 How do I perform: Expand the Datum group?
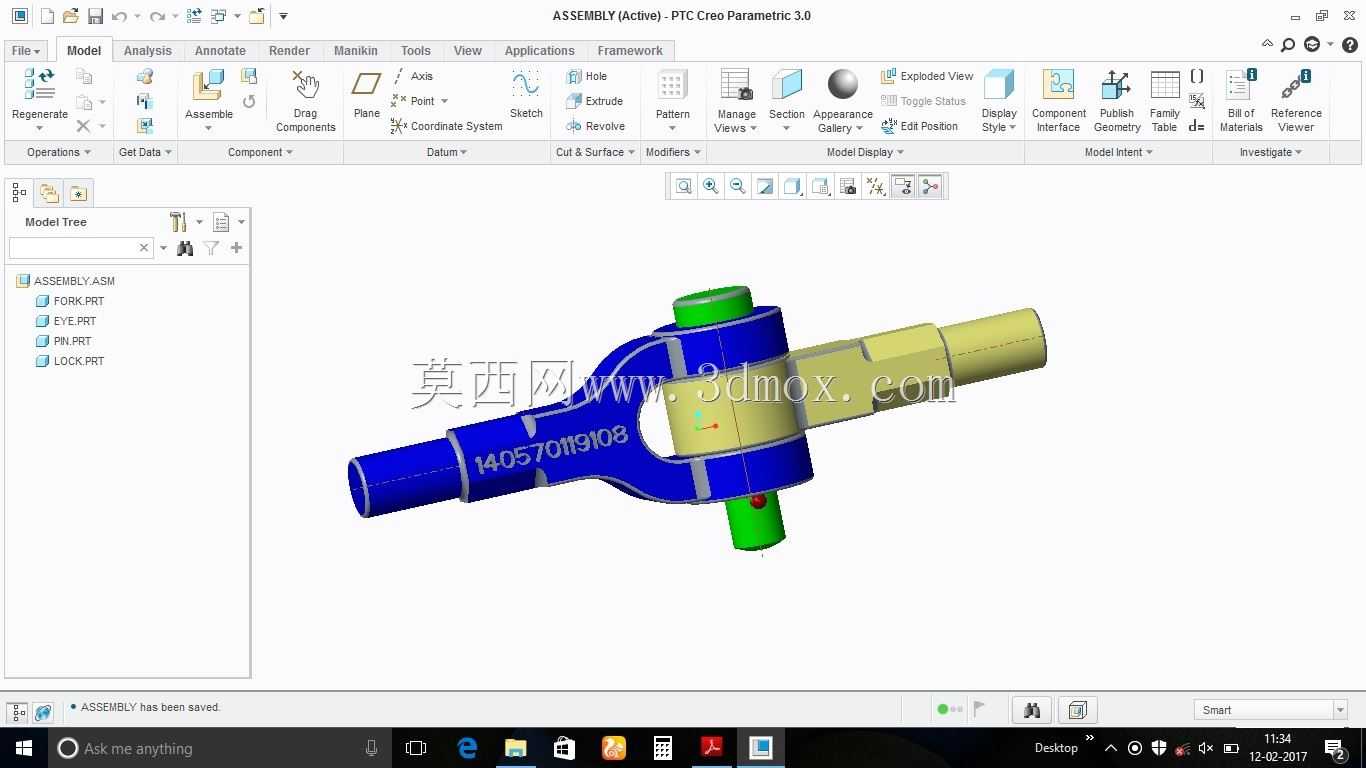(x=447, y=152)
